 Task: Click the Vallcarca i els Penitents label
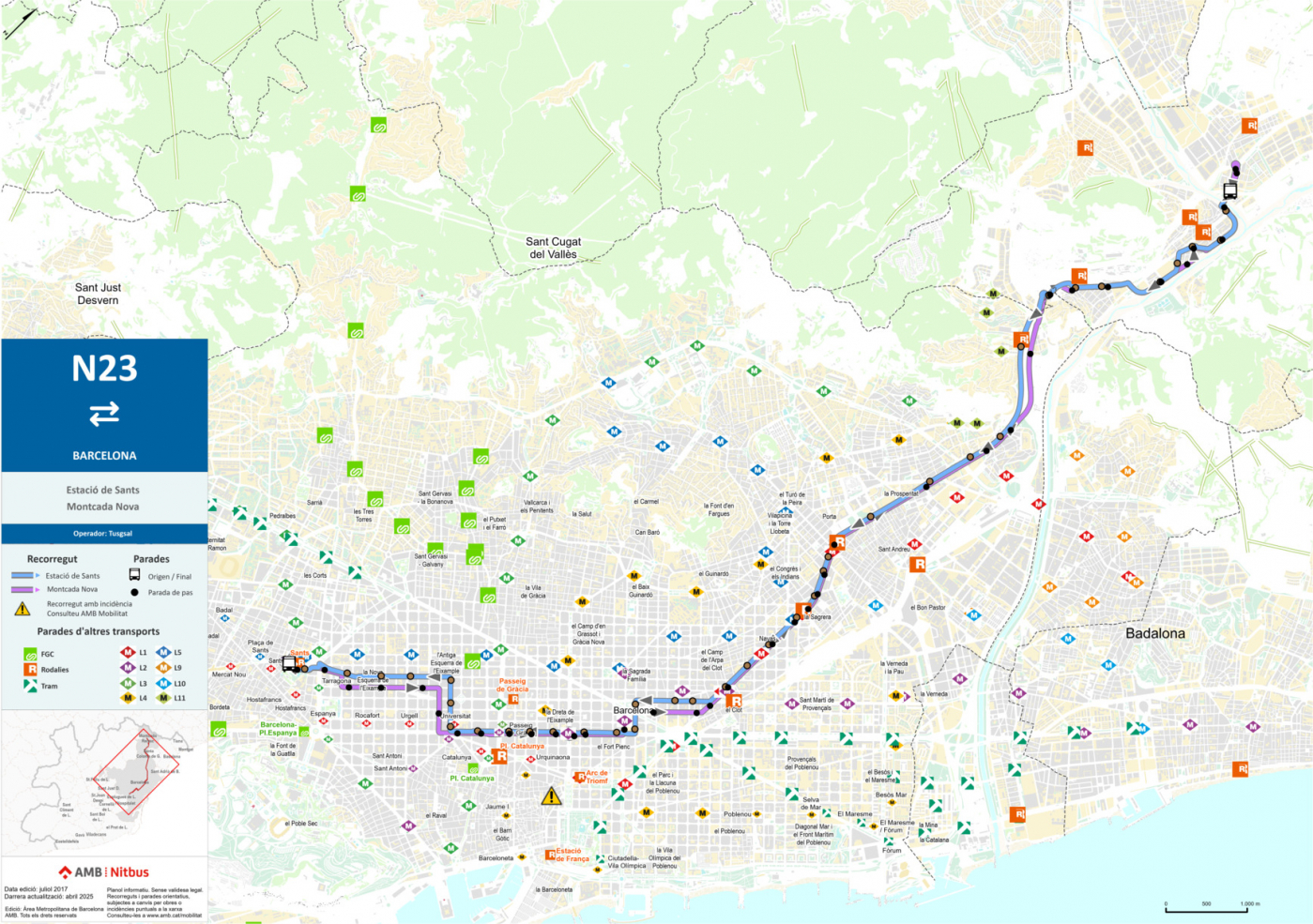pos(538,507)
